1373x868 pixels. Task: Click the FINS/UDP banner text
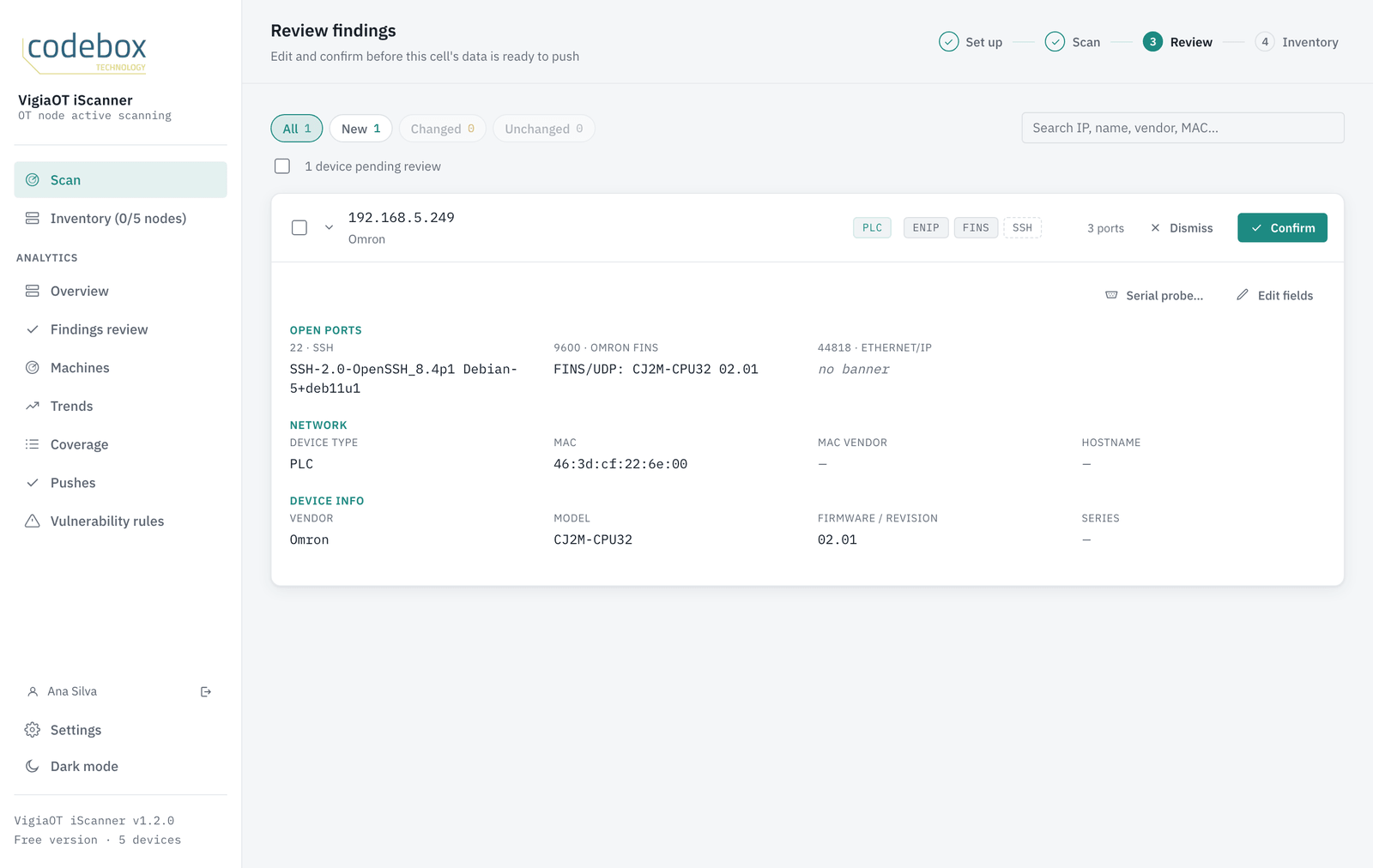coord(656,369)
